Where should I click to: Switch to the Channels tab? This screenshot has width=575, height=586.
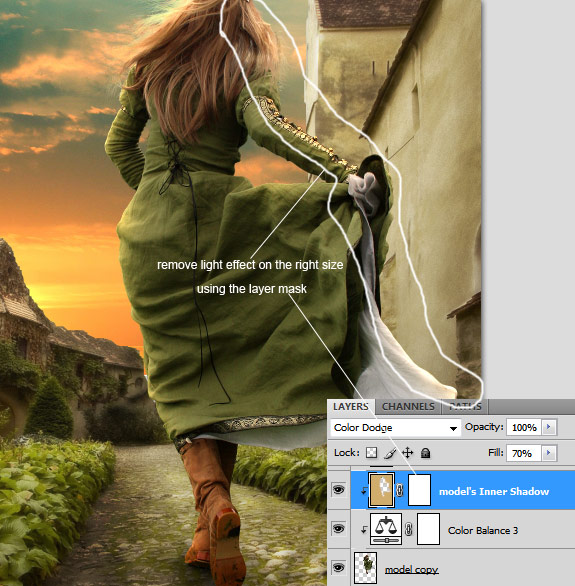[408, 407]
